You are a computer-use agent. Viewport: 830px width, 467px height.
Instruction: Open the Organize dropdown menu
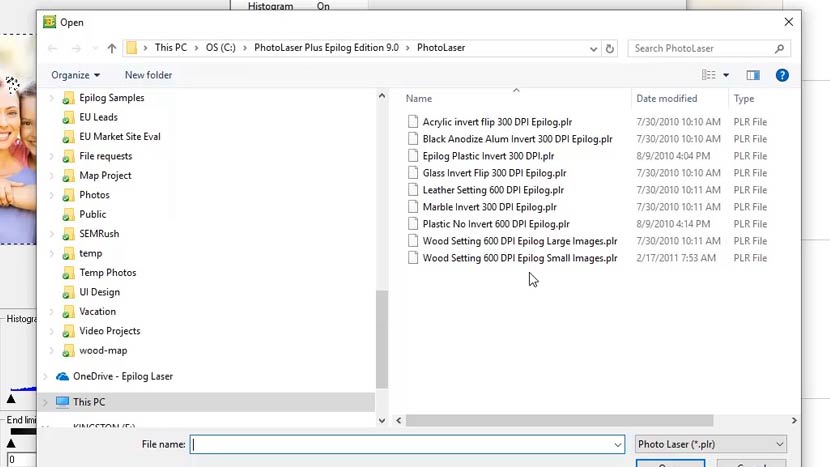75,75
